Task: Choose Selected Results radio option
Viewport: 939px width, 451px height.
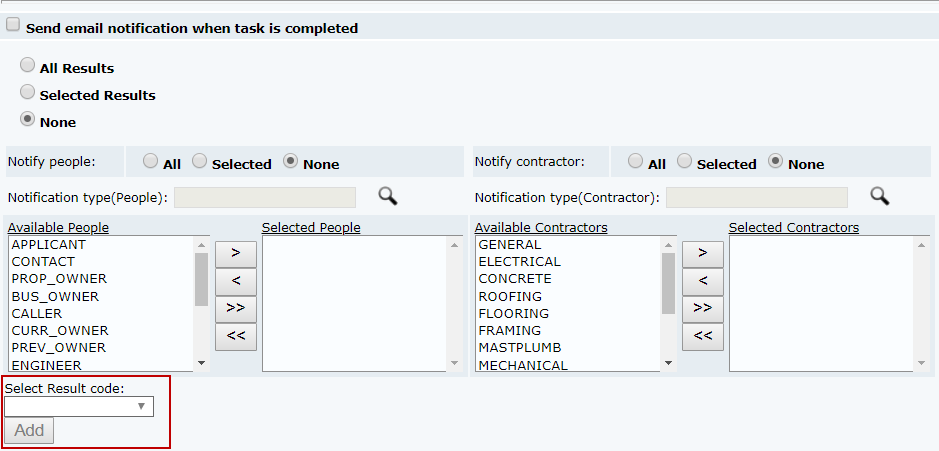Action: tap(28, 92)
